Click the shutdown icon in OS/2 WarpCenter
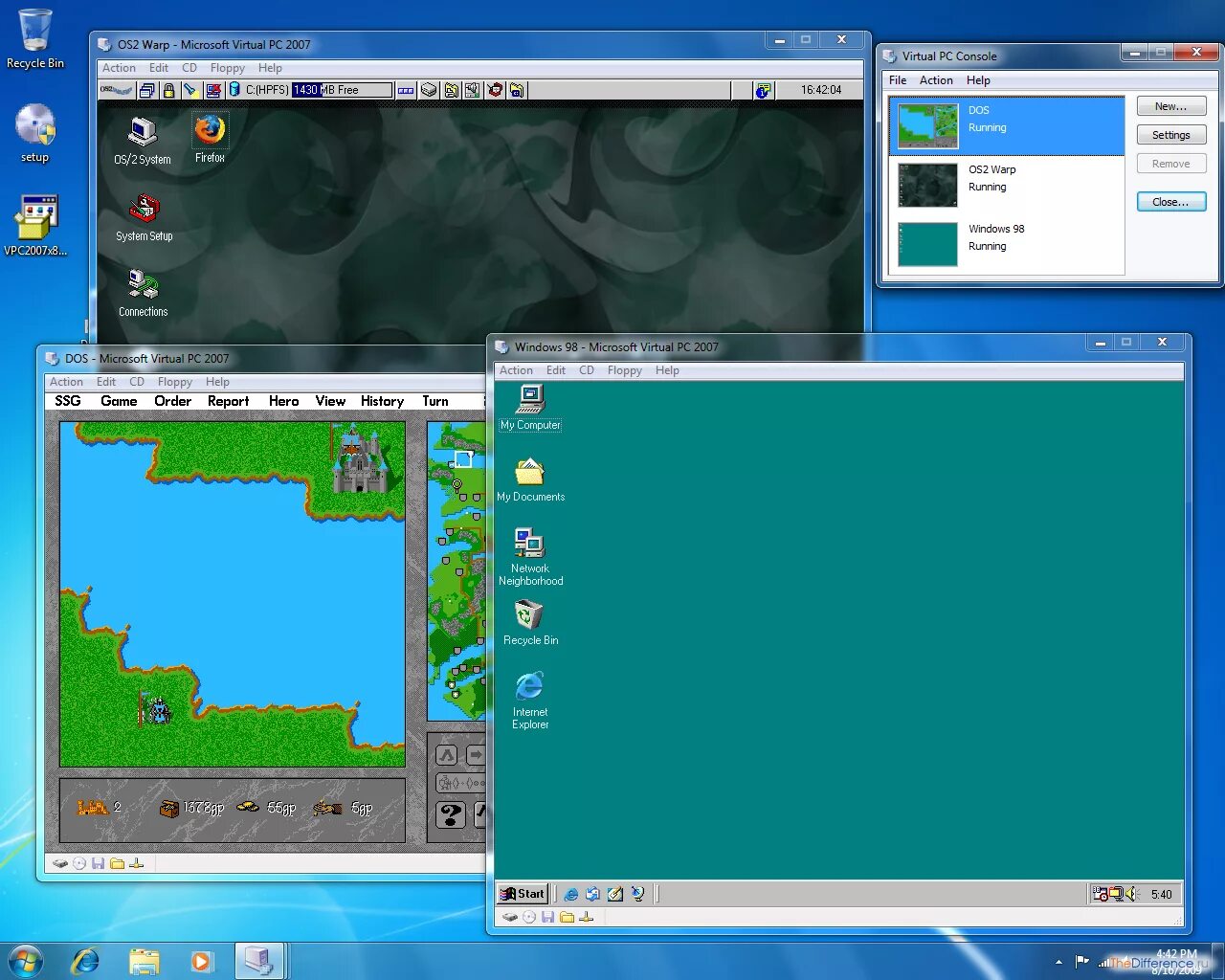The width and height of the screenshot is (1225, 980). [x=212, y=90]
